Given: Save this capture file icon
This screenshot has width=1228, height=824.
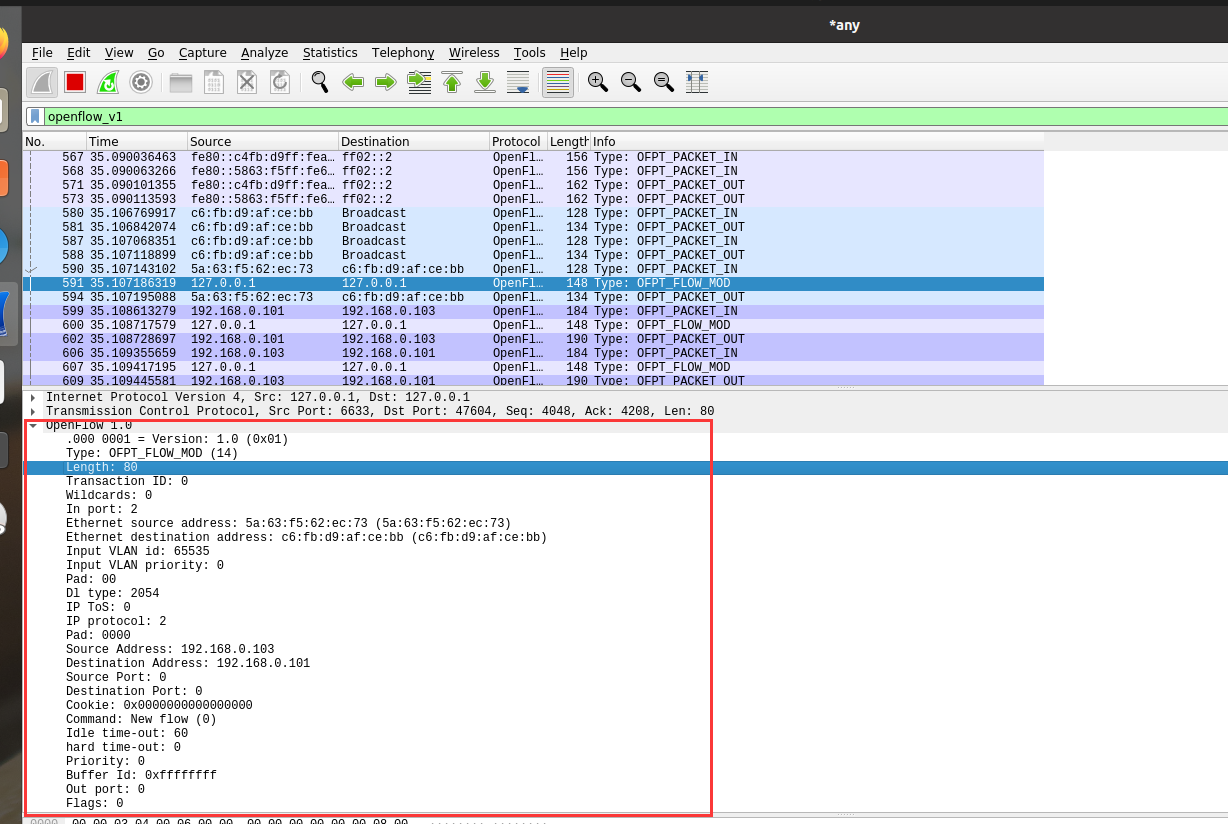Looking at the screenshot, I should [x=214, y=82].
